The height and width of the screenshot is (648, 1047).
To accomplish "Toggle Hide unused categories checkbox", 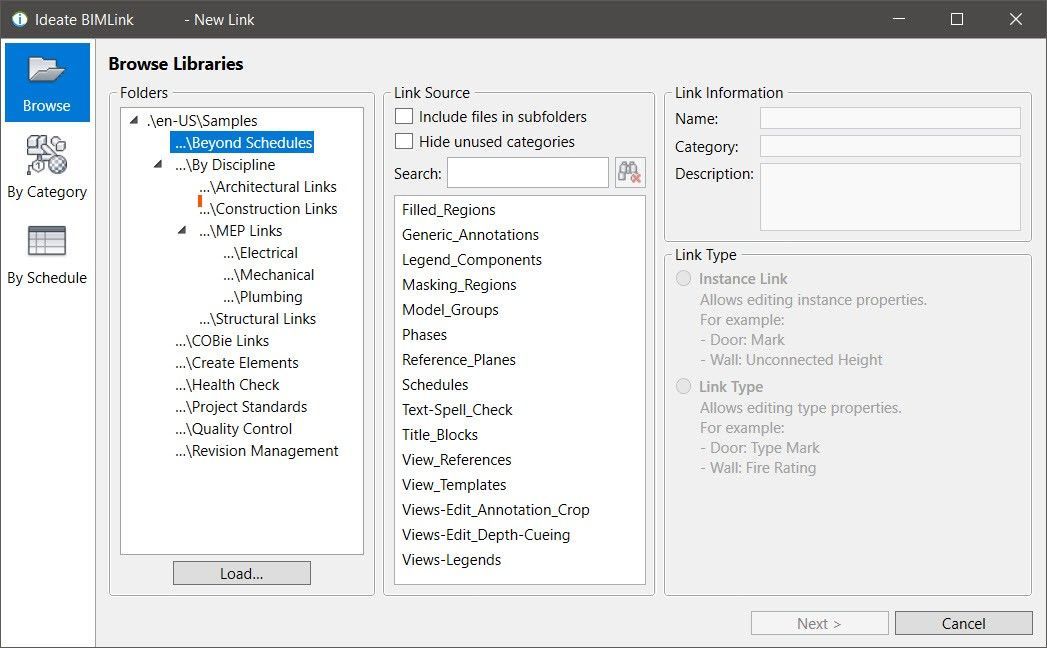I will pos(404,142).
